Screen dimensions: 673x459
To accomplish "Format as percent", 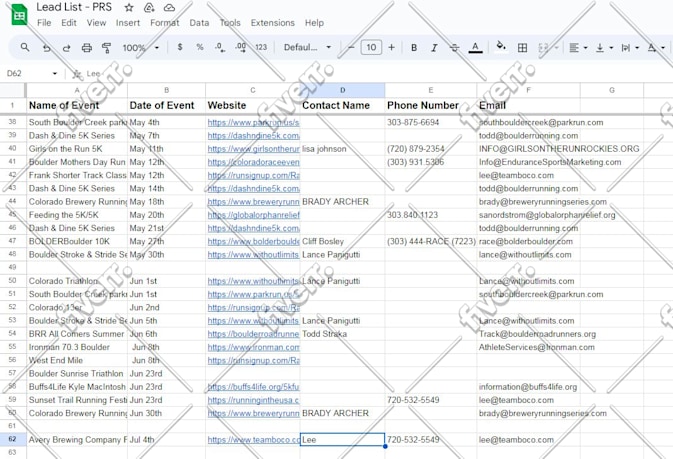I will point(200,47).
